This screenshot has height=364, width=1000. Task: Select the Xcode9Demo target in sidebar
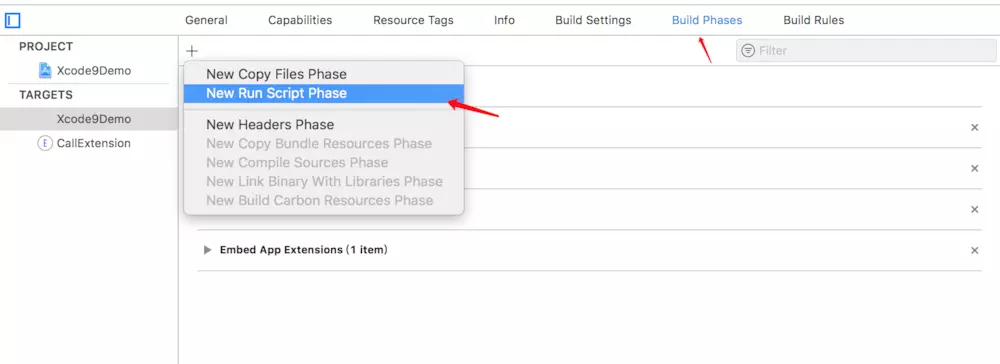(x=89, y=119)
